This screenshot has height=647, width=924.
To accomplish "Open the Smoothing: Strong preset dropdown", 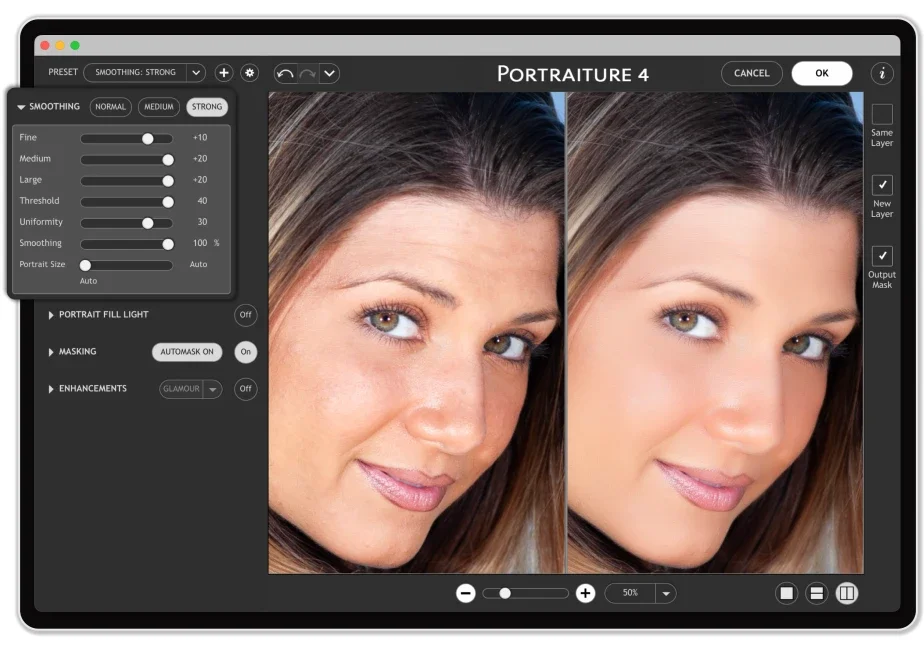I will pyautogui.click(x=144, y=72).
